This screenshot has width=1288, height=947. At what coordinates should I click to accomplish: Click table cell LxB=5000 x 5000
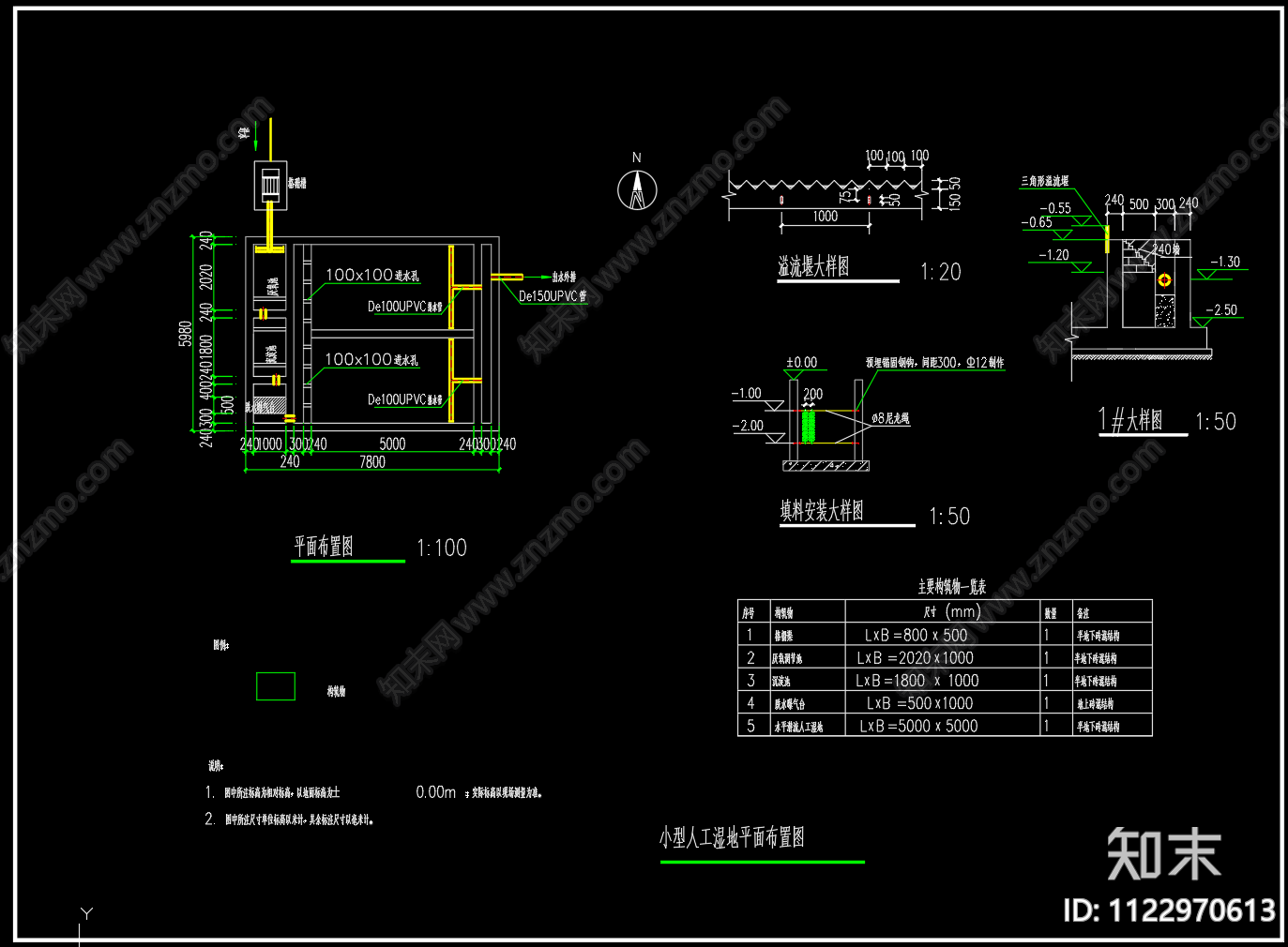click(918, 726)
